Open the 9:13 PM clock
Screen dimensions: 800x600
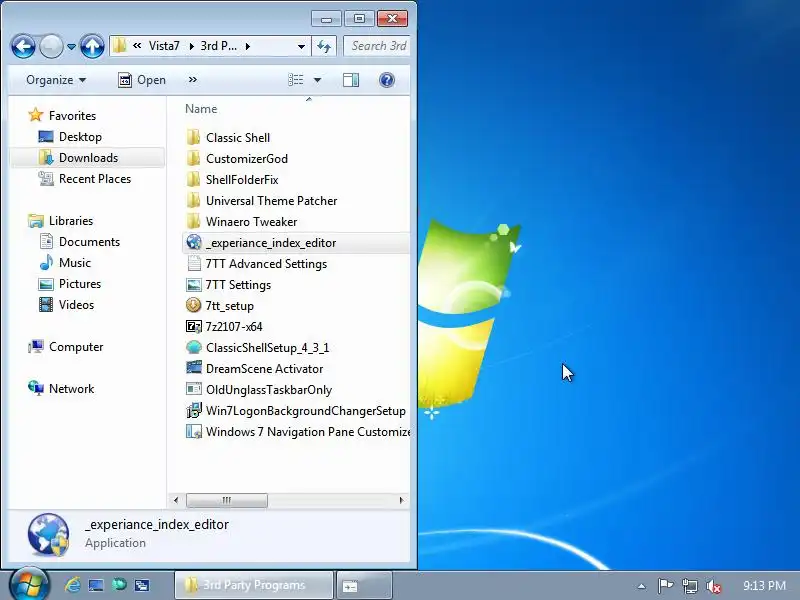(764, 585)
